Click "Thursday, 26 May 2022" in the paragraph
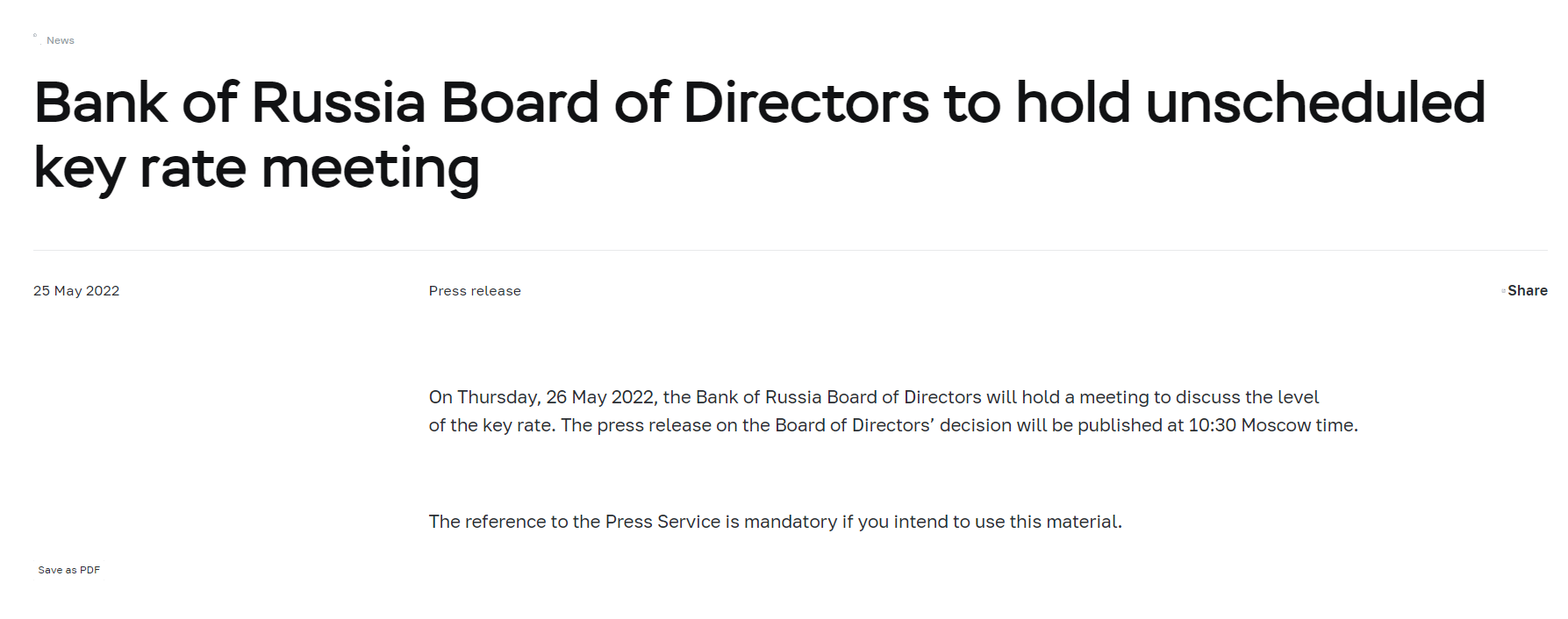The width and height of the screenshot is (1568, 619). point(557,397)
